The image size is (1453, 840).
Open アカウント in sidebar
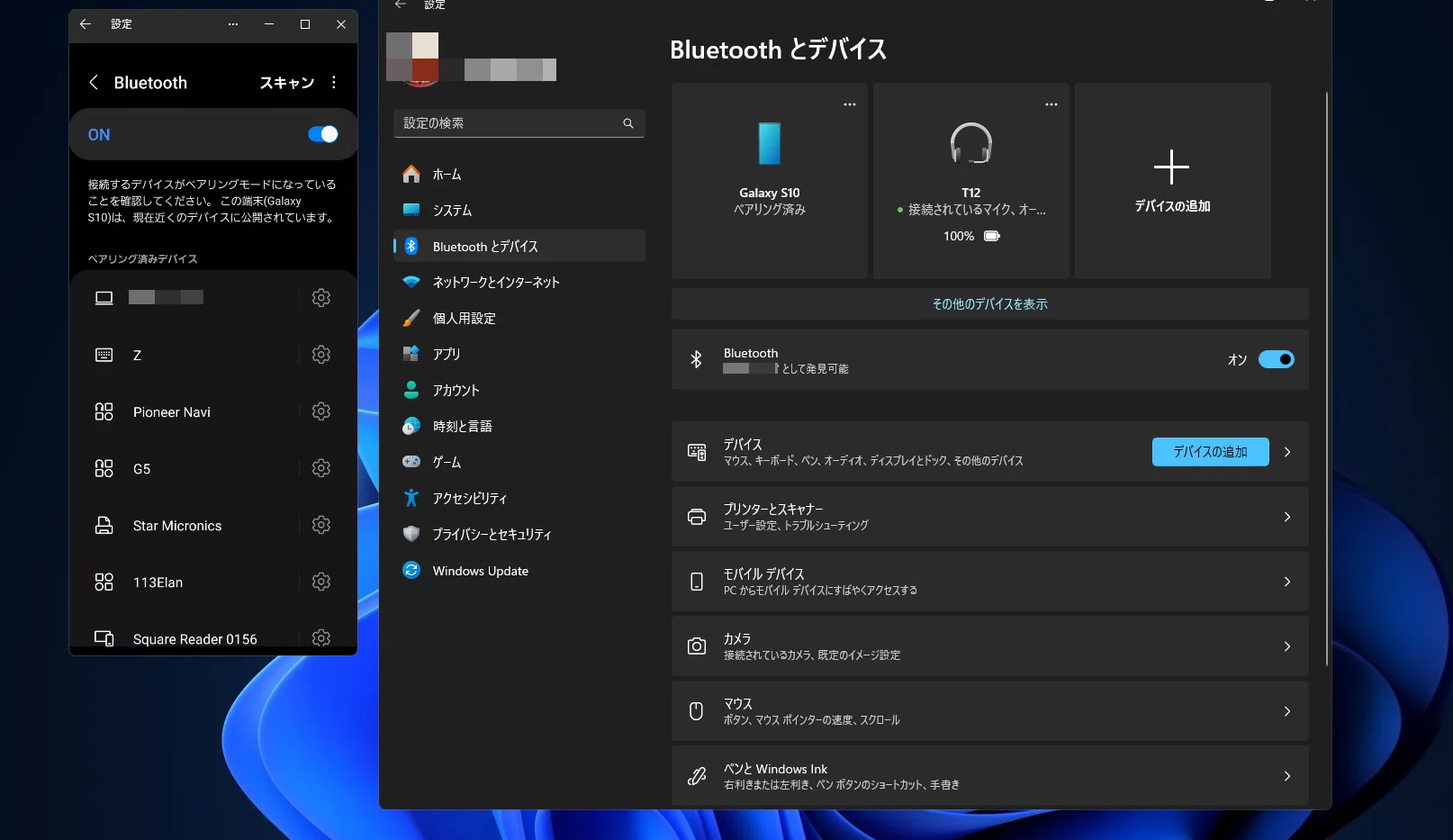(519, 391)
